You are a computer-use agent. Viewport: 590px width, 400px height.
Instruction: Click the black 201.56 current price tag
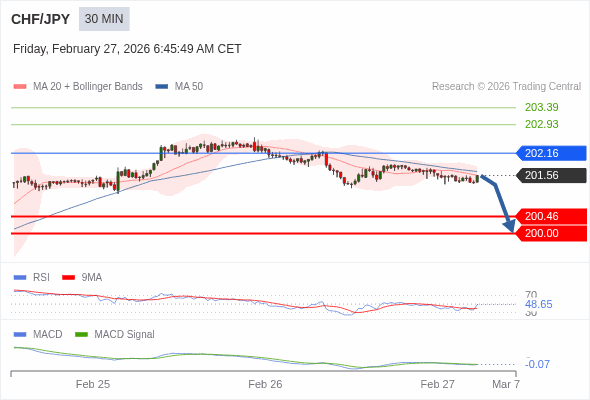pyautogui.click(x=551, y=175)
